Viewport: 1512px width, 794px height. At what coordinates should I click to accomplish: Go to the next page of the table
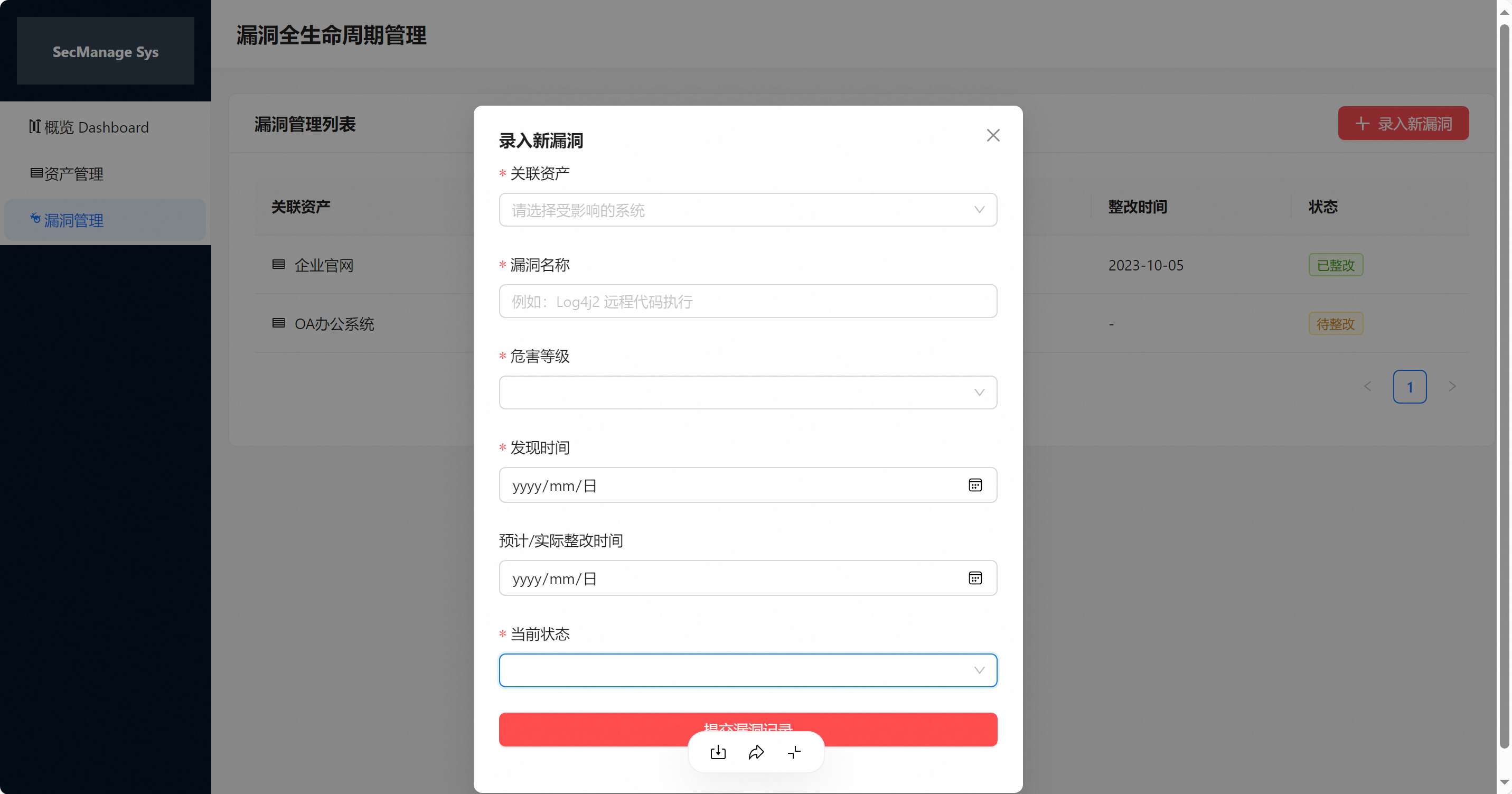click(1452, 386)
